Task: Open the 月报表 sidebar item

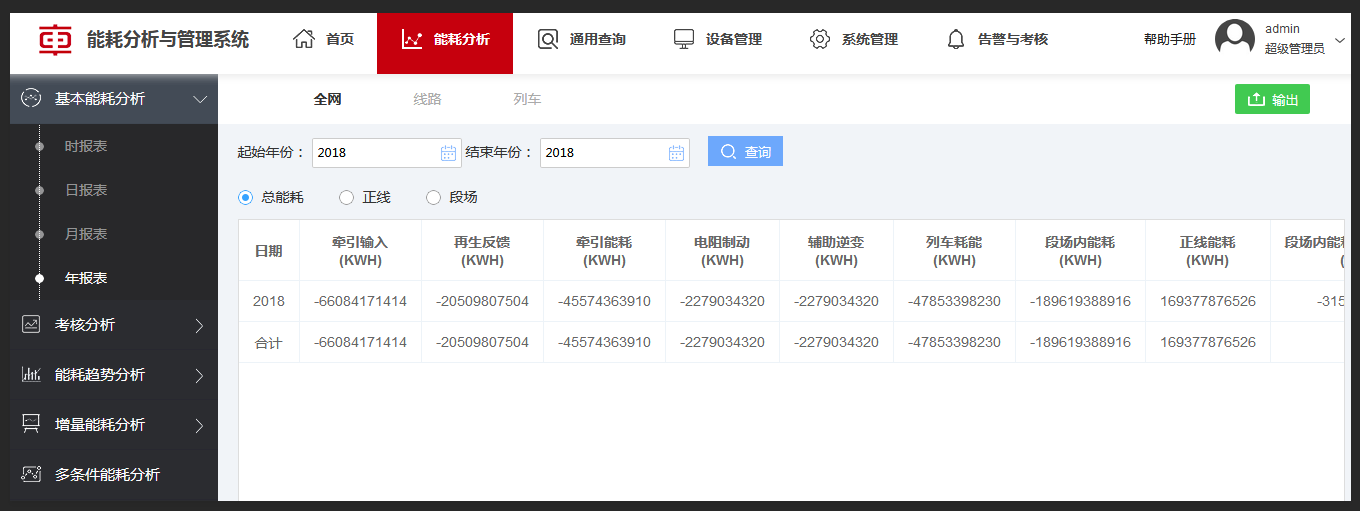Action: pos(86,234)
